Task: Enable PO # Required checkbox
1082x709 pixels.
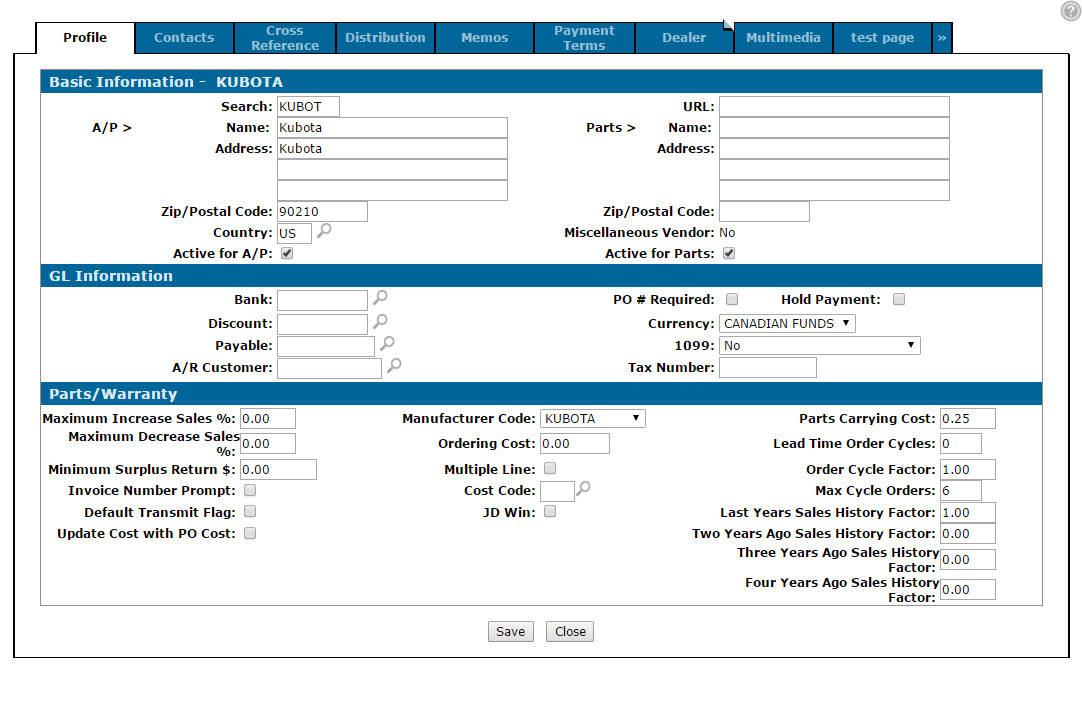Action: pos(732,299)
